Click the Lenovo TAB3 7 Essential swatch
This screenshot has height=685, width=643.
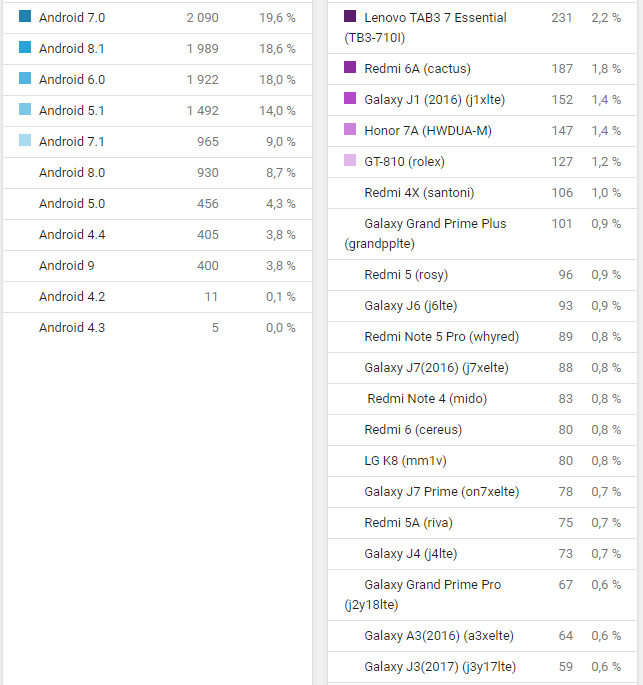tap(350, 16)
